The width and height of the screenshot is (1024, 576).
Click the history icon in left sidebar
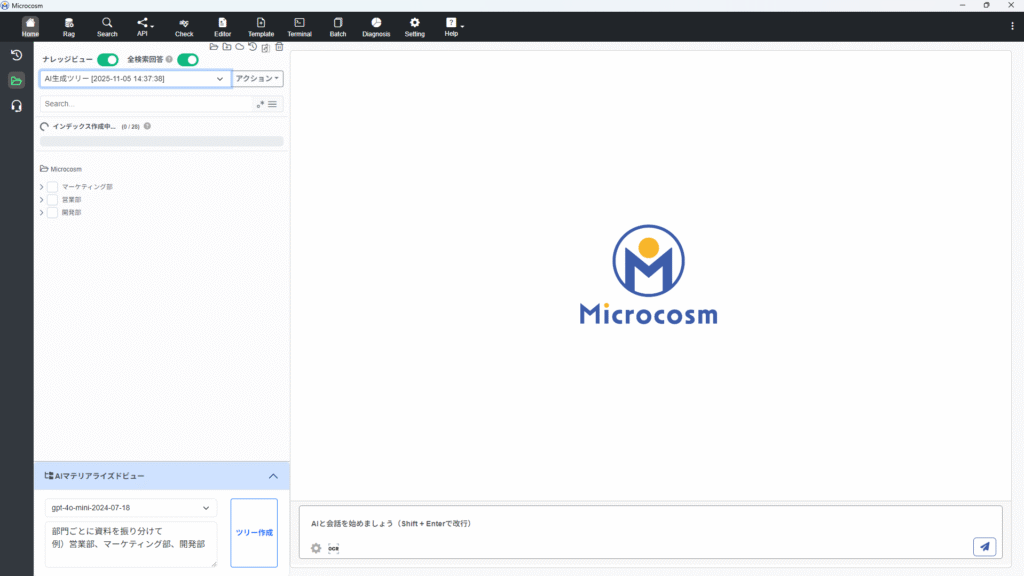(17, 55)
